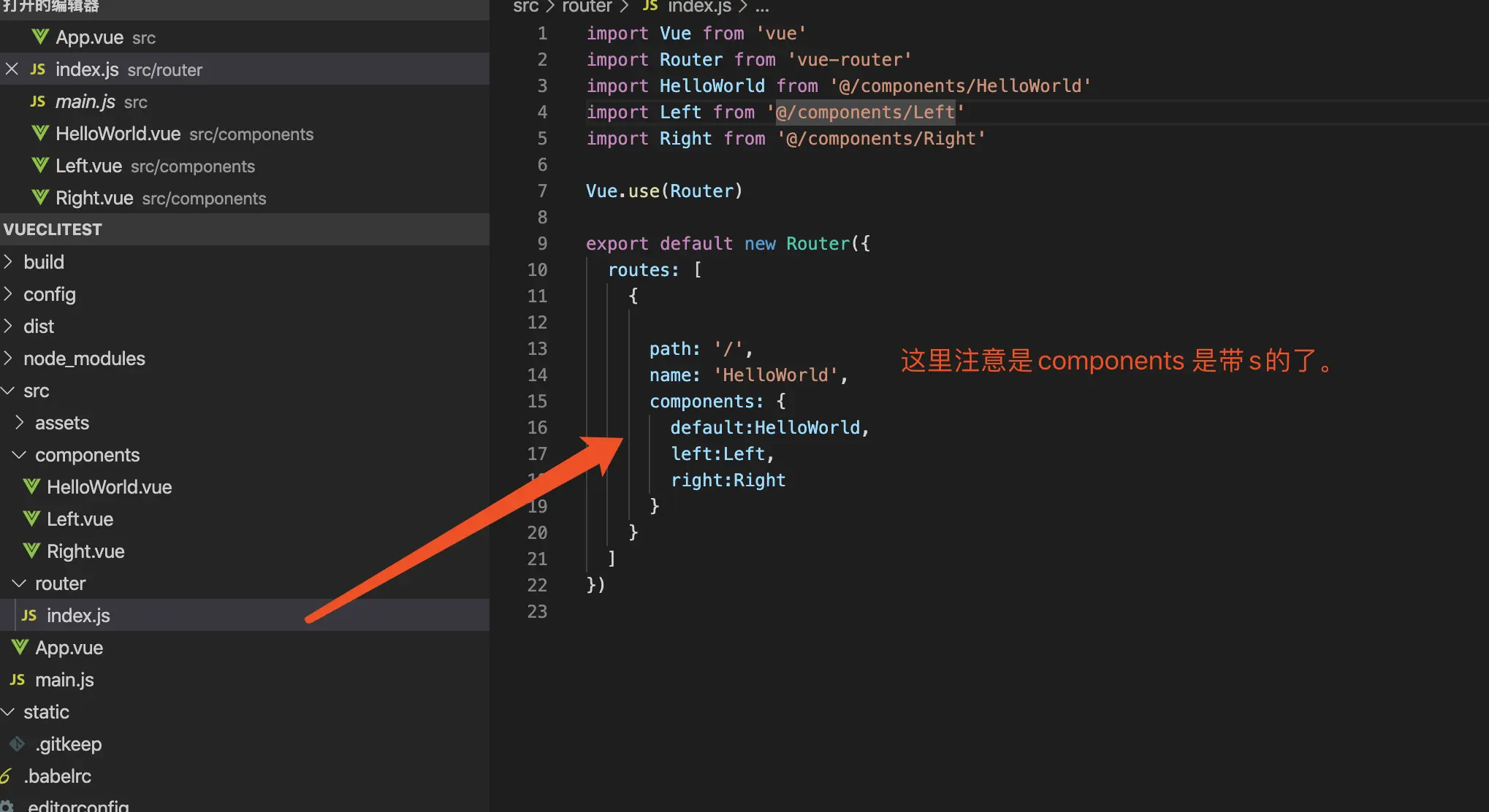Click Vue icon of Right.vue in open editors
The width and height of the screenshot is (1489, 812).
(40, 198)
